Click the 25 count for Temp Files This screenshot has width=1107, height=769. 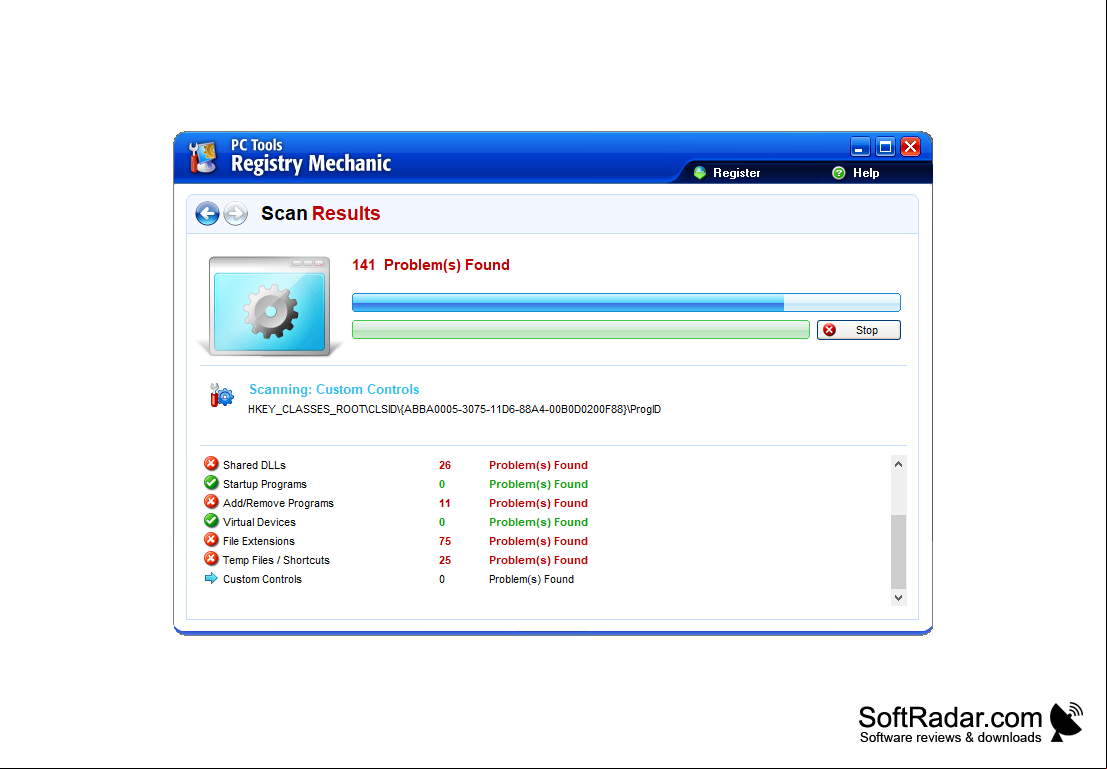click(445, 561)
